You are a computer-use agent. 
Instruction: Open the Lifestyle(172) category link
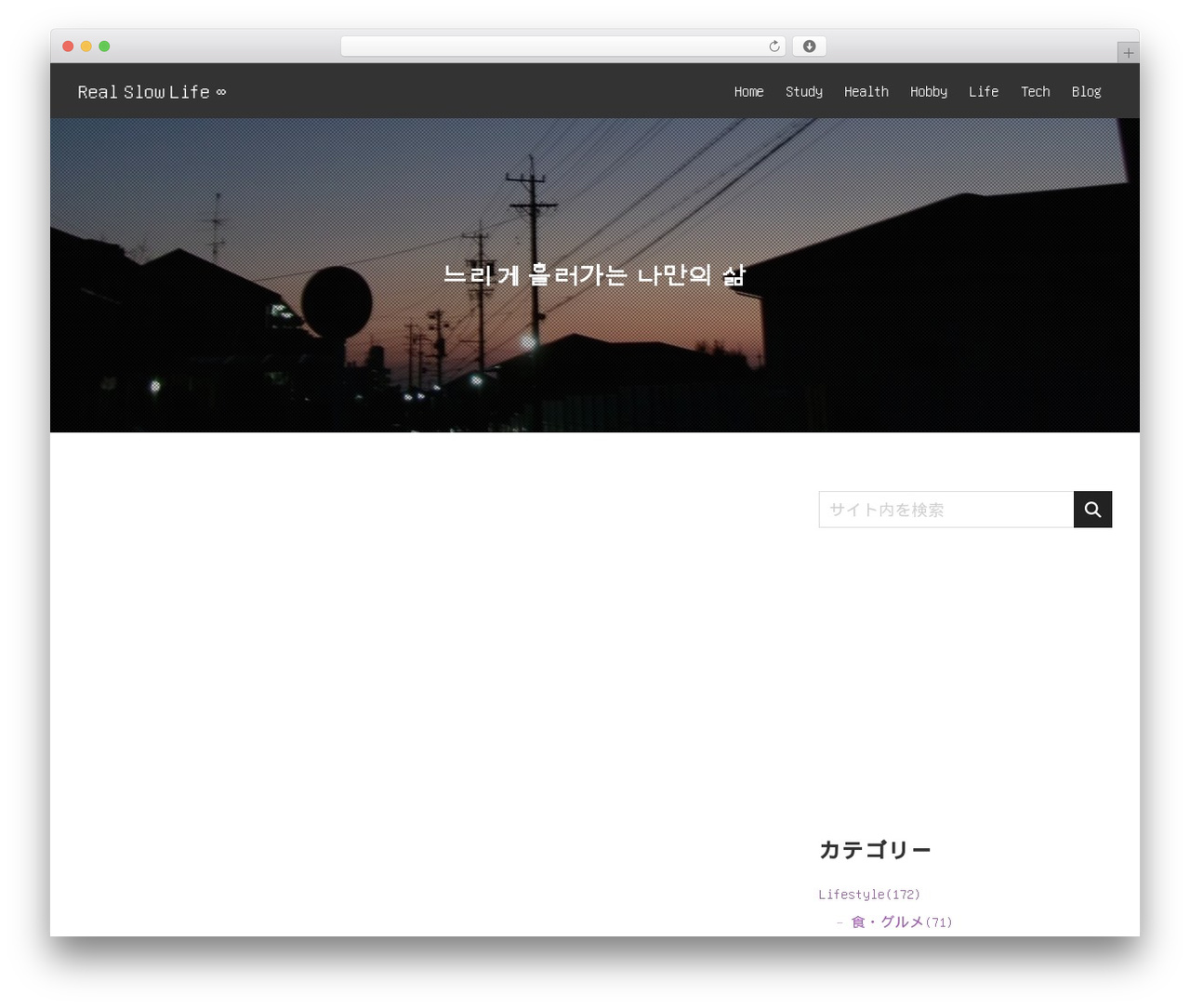[869, 895]
